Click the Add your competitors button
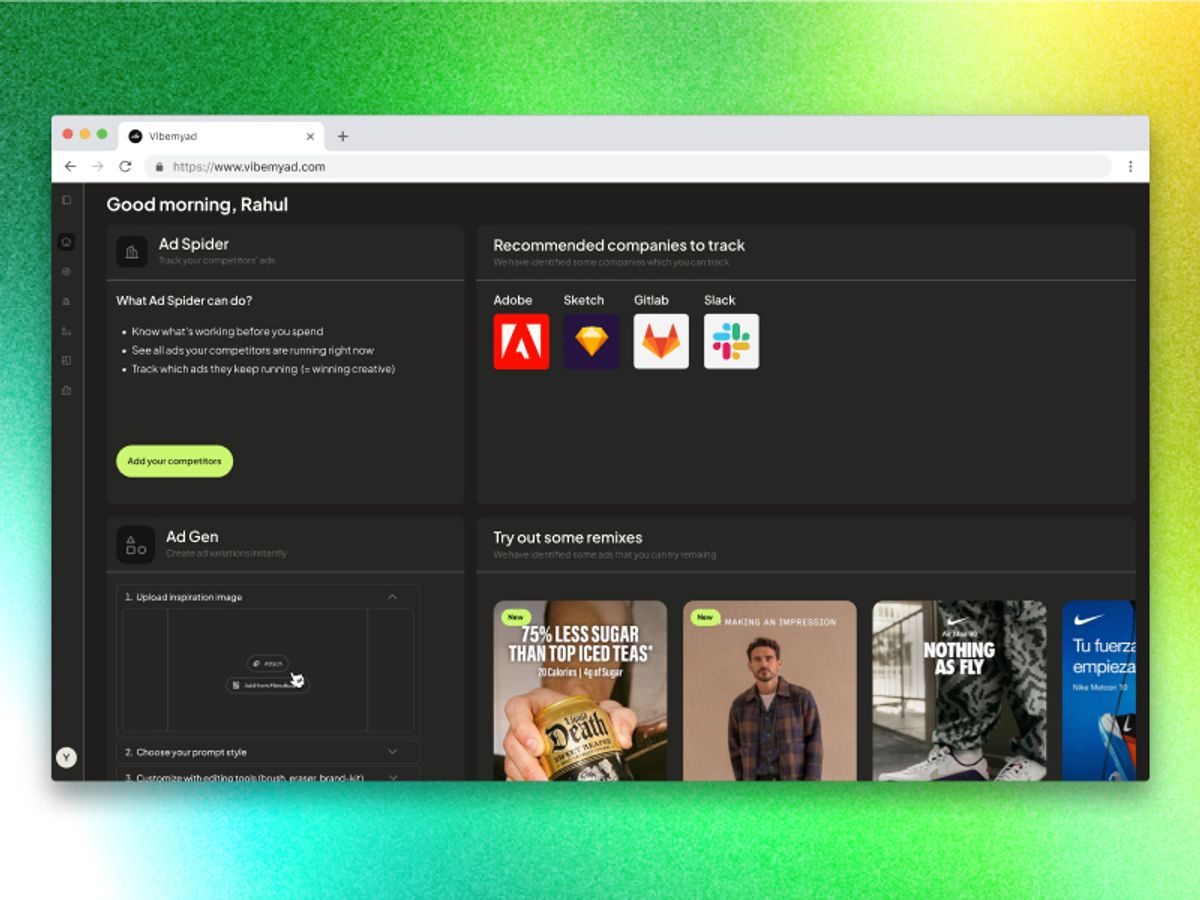1200x900 pixels. (x=174, y=461)
